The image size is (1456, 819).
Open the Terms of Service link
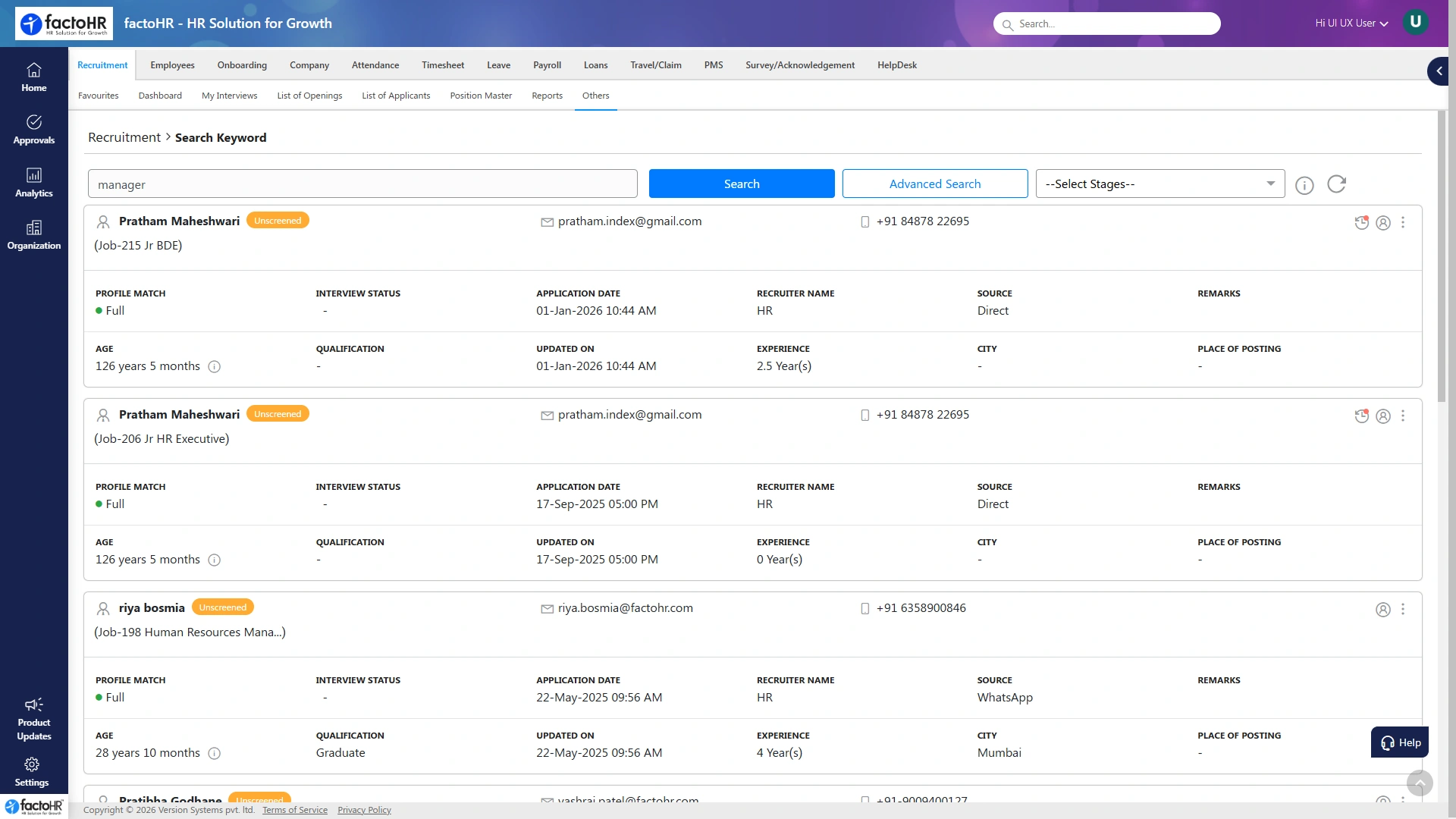click(295, 810)
